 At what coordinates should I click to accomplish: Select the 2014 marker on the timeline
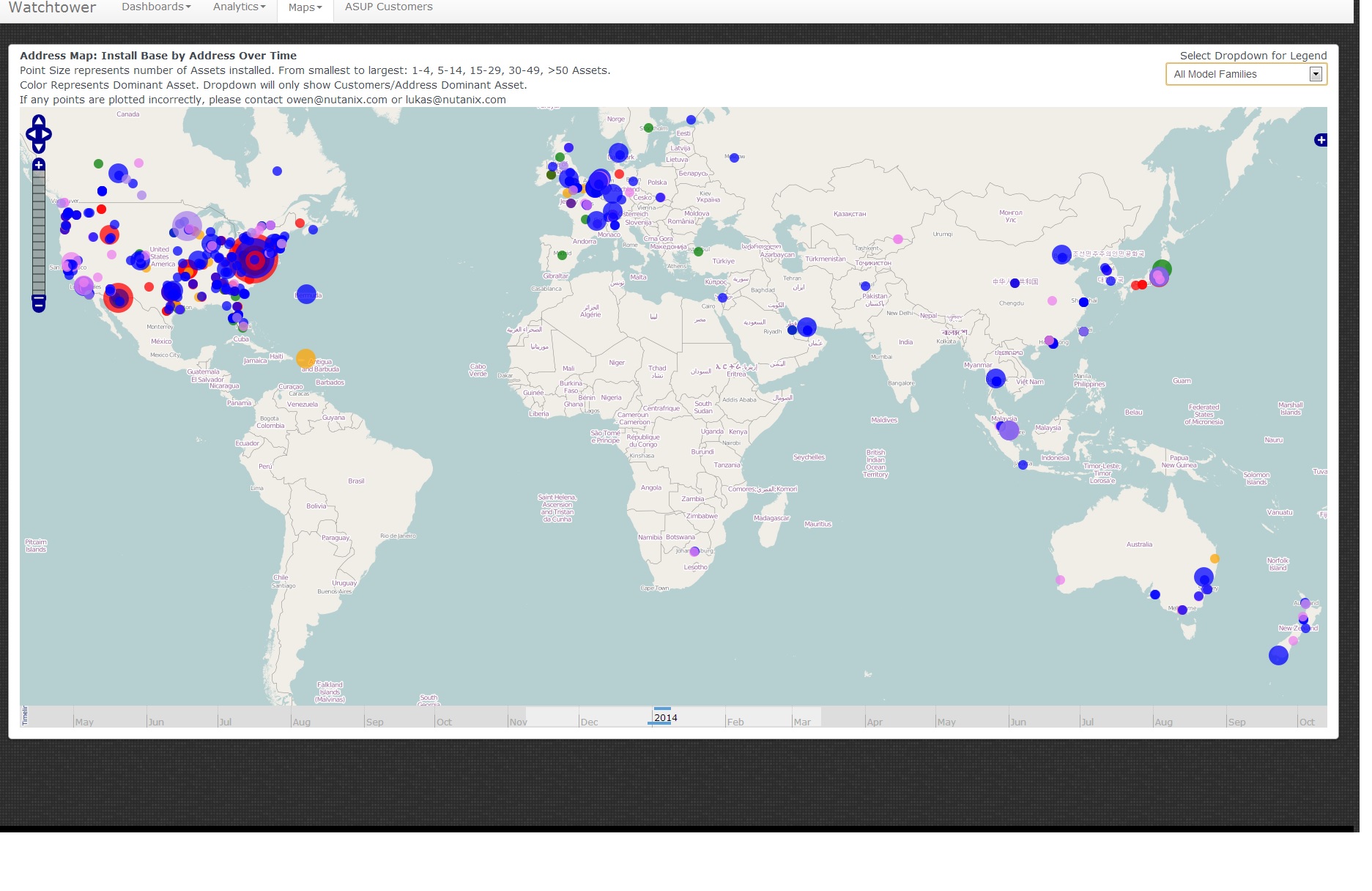pos(665,717)
